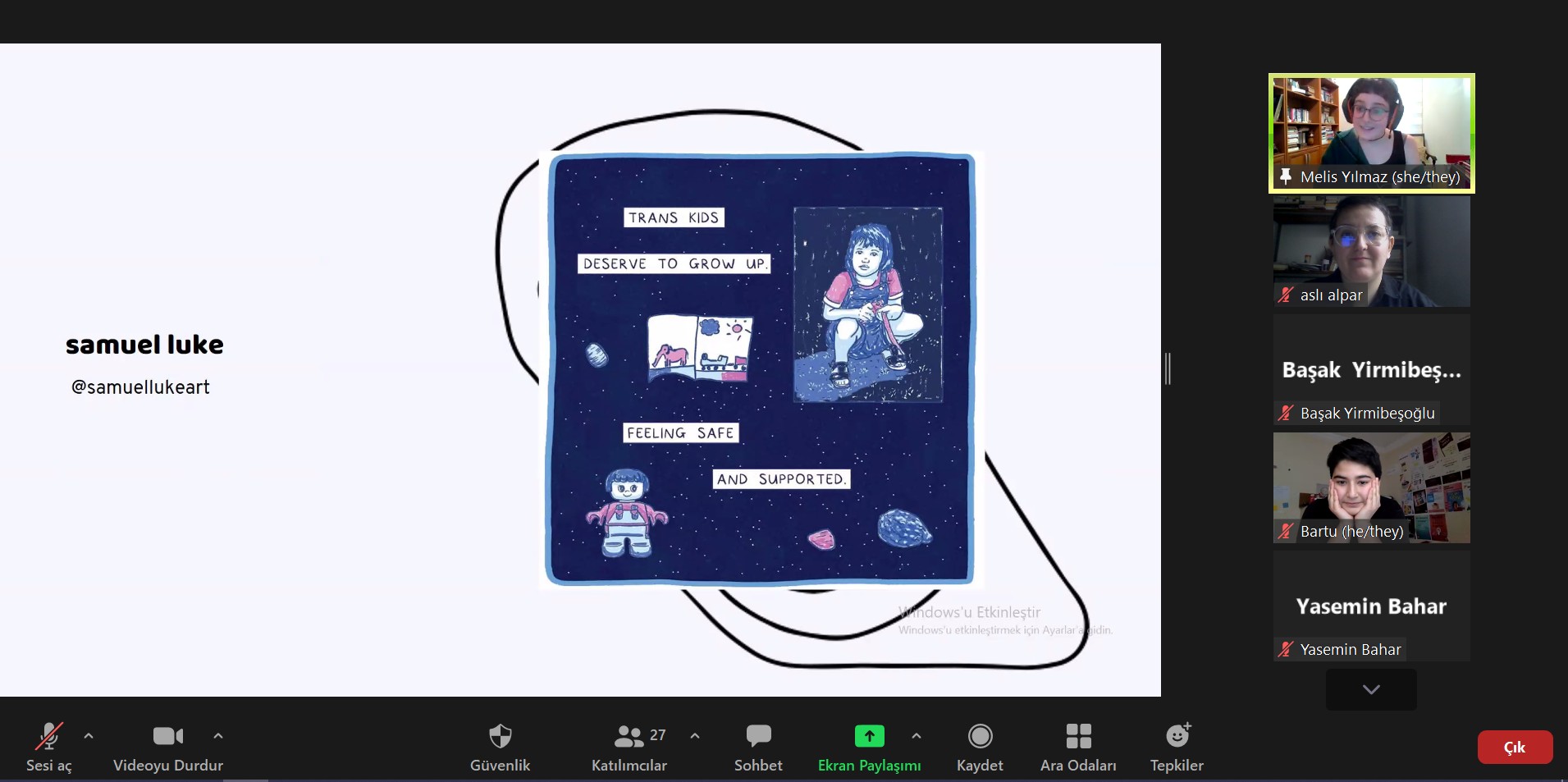
Task: Unmute microphone with Sesi aç icon
Action: 48,737
